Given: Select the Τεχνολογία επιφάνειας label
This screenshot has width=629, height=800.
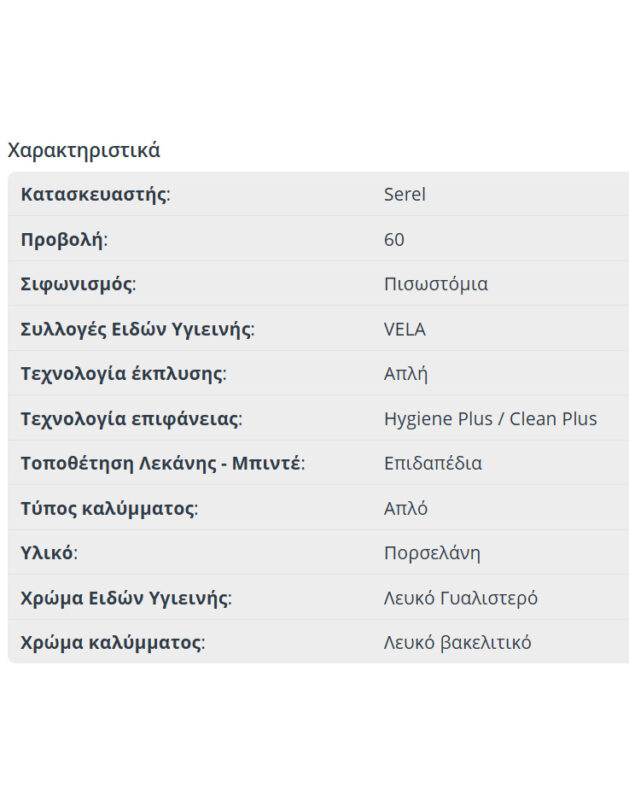Looking at the screenshot, I should [131, 419].
